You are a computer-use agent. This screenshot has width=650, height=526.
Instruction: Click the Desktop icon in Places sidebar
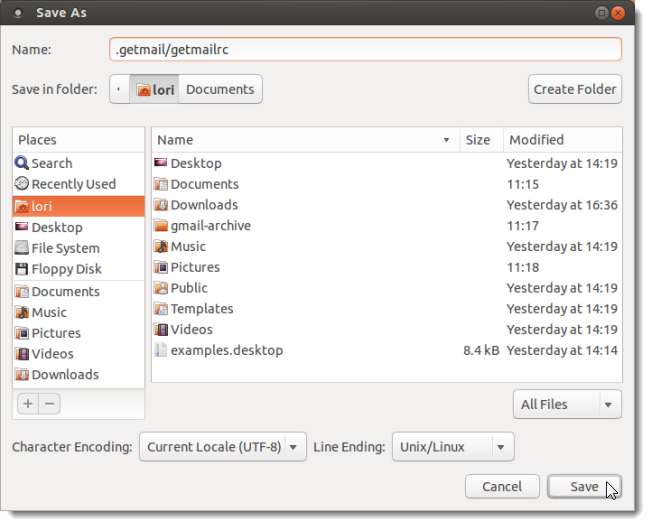click(22, 227)
